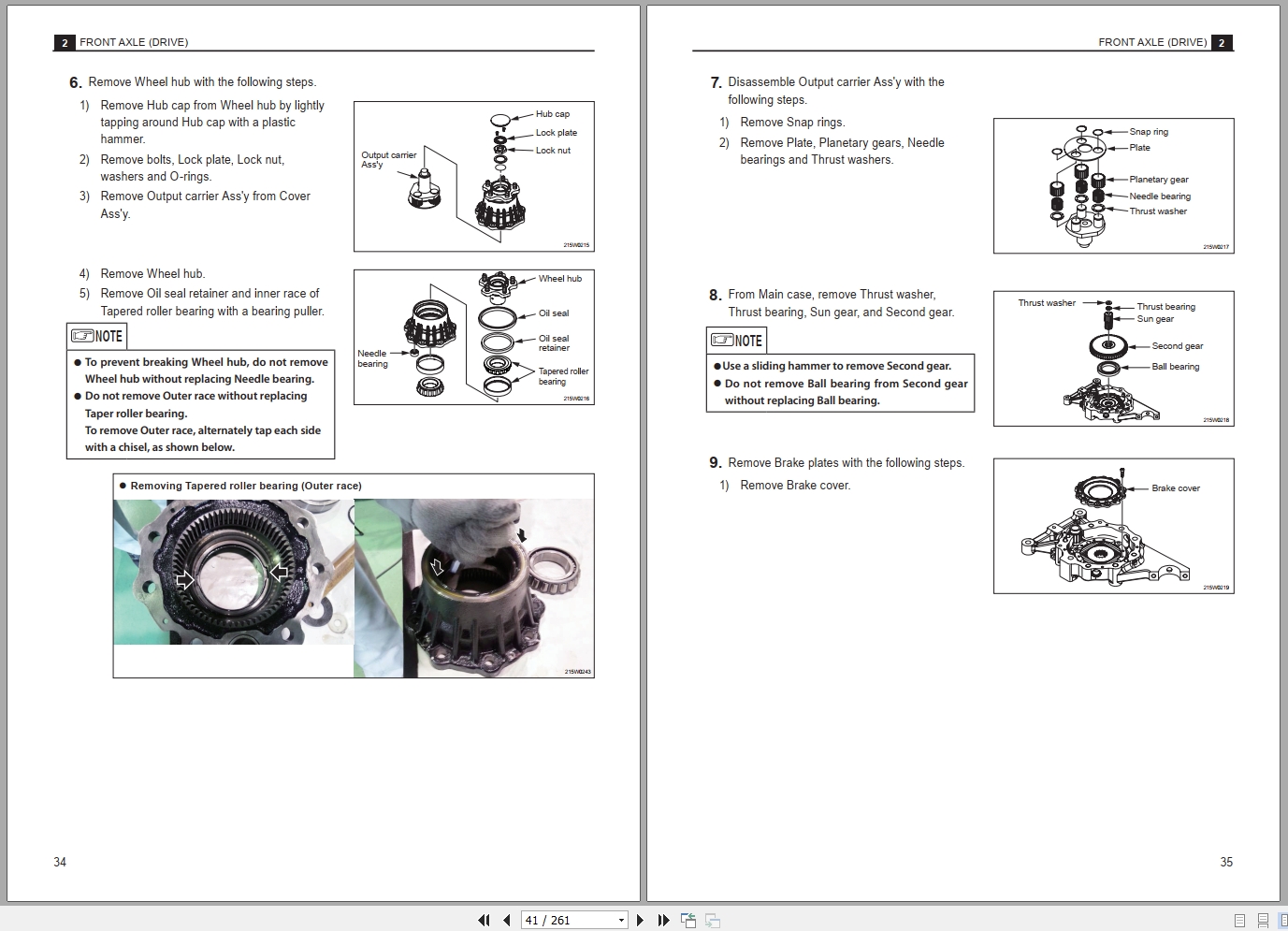The image size is (1288, 931).
Task: Click the 'Second gear' diagram label
Action: pos(1178,346)
